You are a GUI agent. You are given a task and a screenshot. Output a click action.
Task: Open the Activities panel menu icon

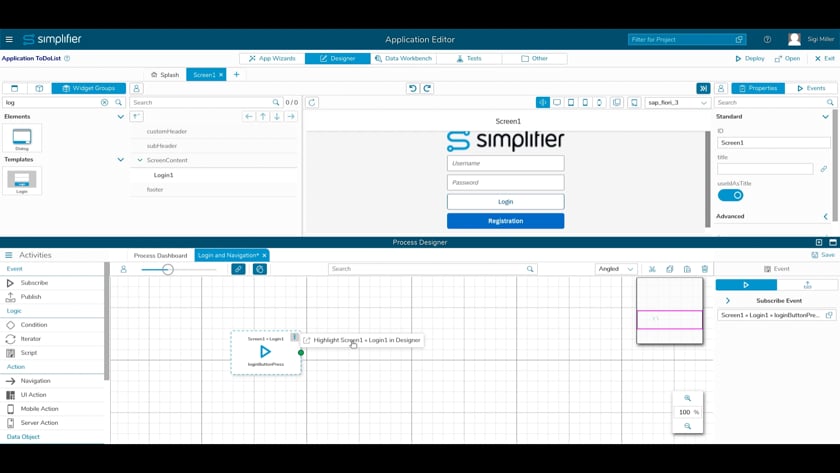pos(9,255)
